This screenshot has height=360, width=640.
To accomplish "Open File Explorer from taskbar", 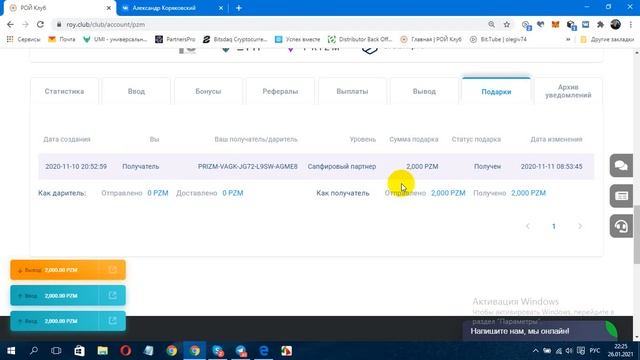I will click(x=102, y=351).
